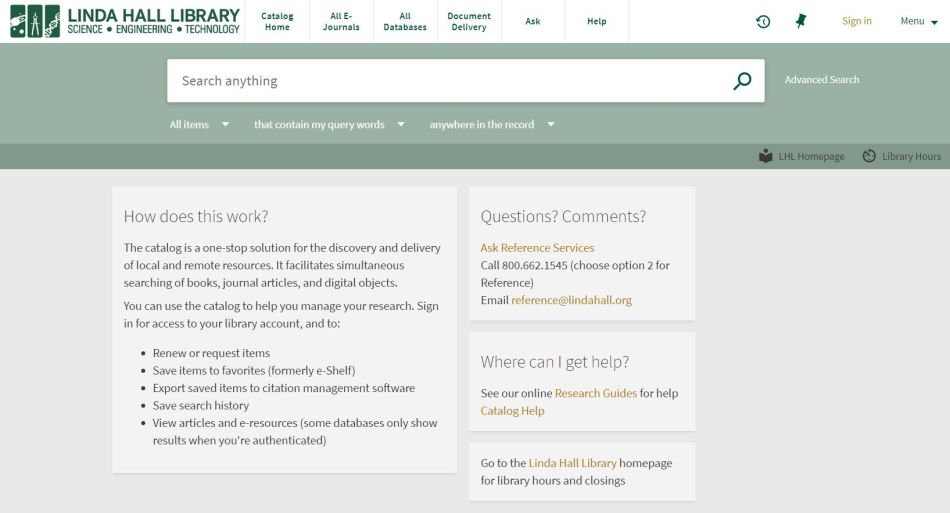This screenshot has width=950, height=513.
Task: Open the Research Guides link
Action: click(x=596, y=393)
